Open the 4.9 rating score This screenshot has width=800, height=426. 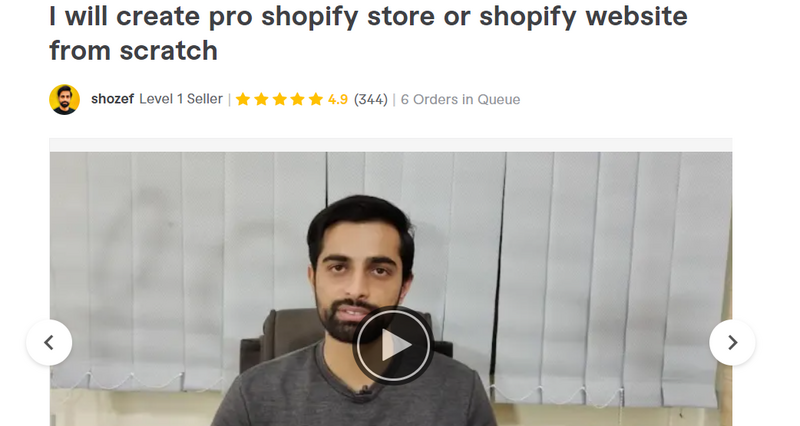[x=338, y=99]
